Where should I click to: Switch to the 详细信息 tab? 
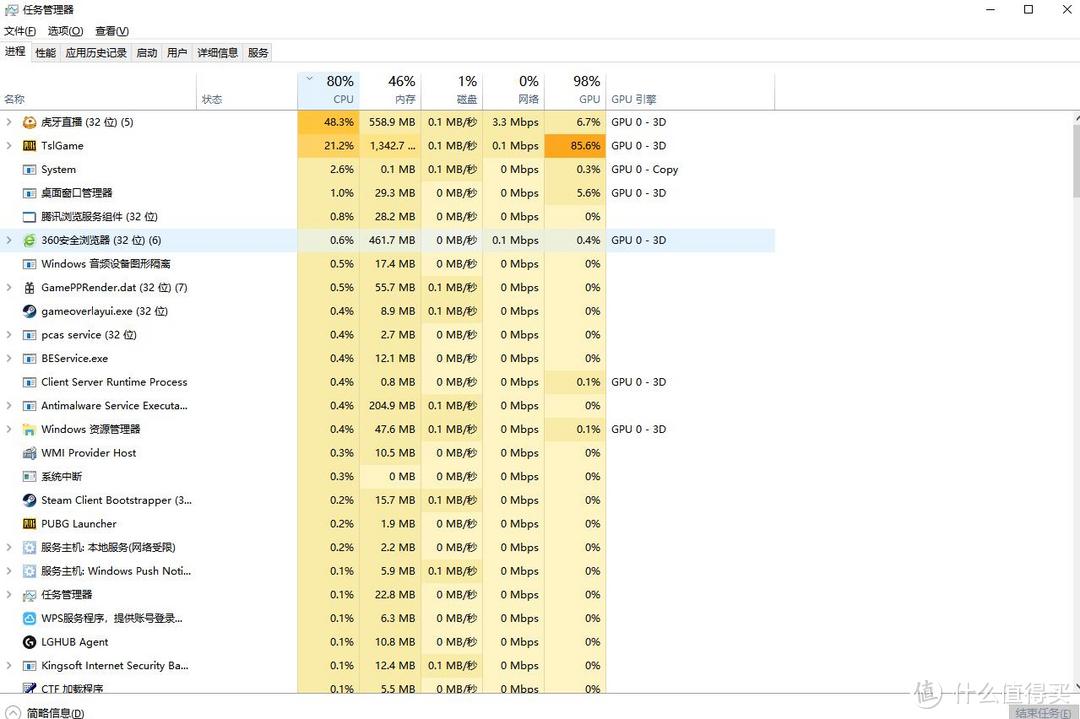coord(218,52)
